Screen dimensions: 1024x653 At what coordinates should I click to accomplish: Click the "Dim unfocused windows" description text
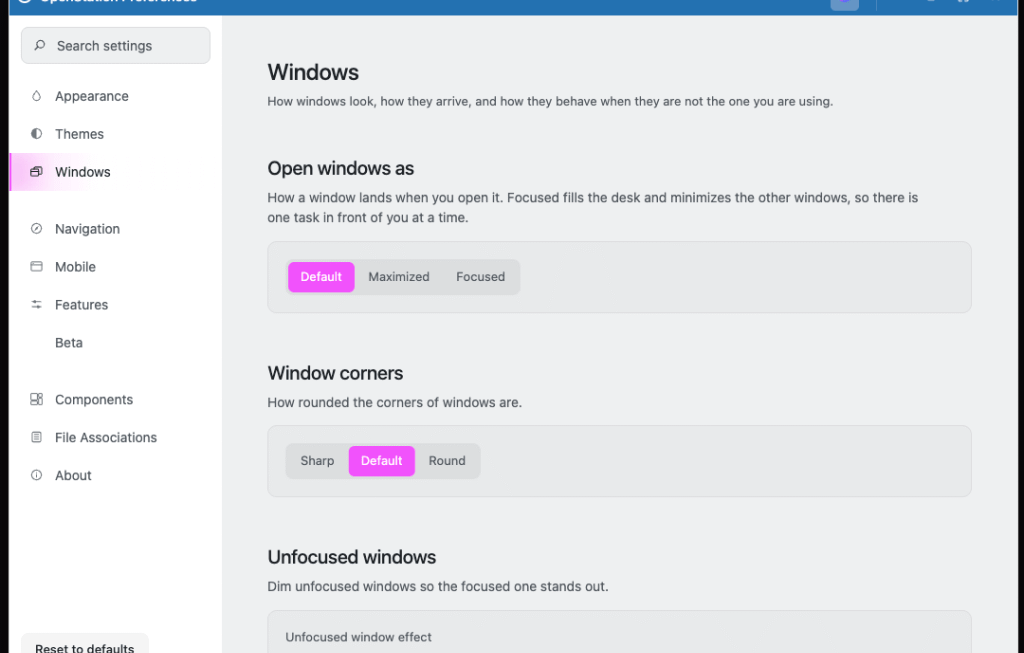tap(438, 586)
